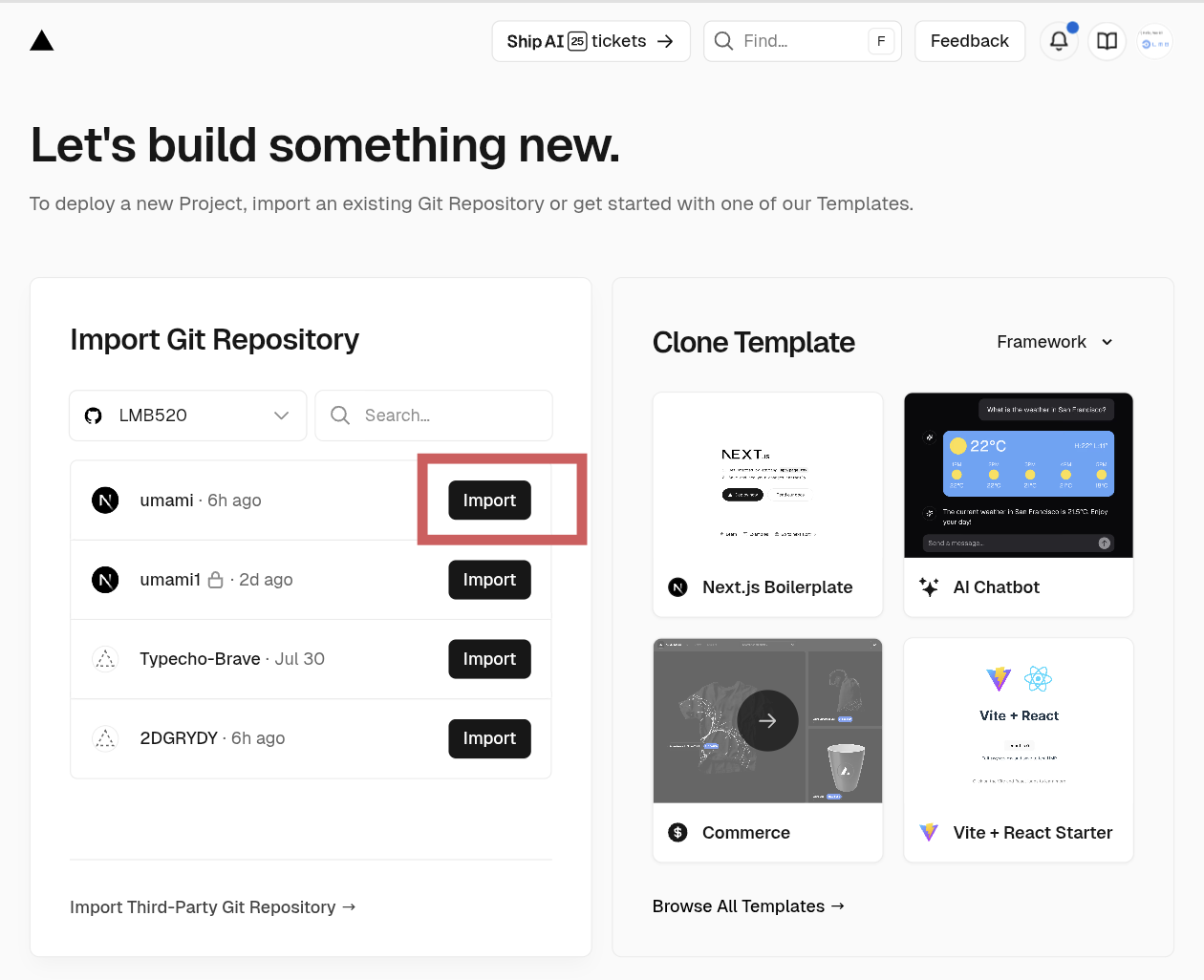This screenshot has width=1204, height=980.
Task: Open the Ship AI tickets banner
Action: [591, 41]
